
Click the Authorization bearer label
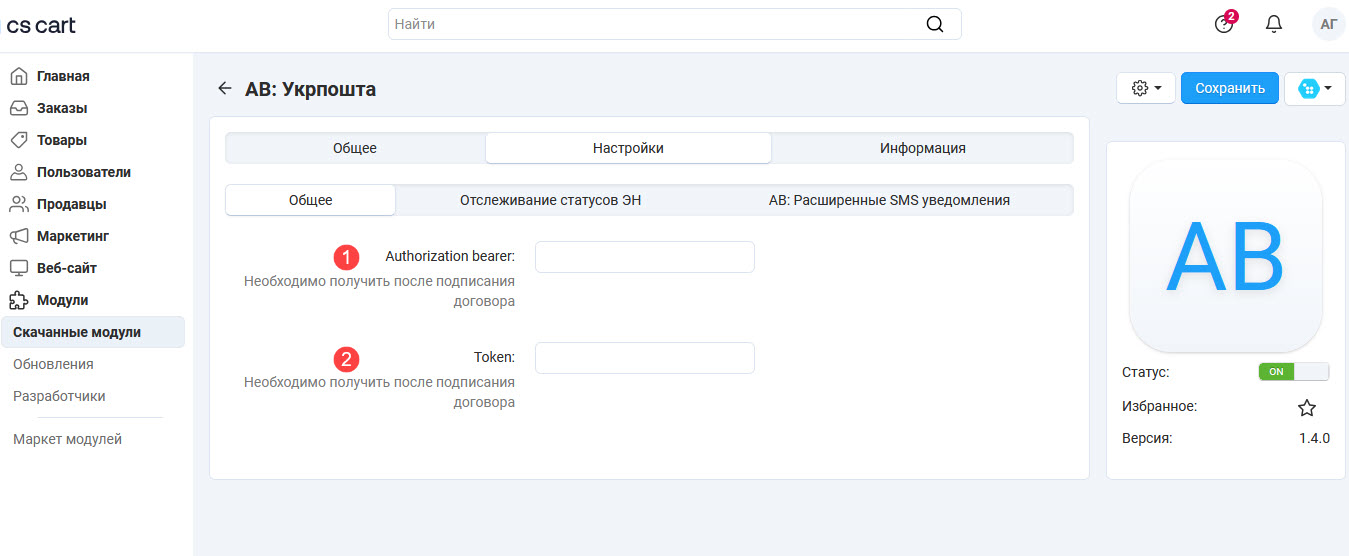[x=450, y=257]
